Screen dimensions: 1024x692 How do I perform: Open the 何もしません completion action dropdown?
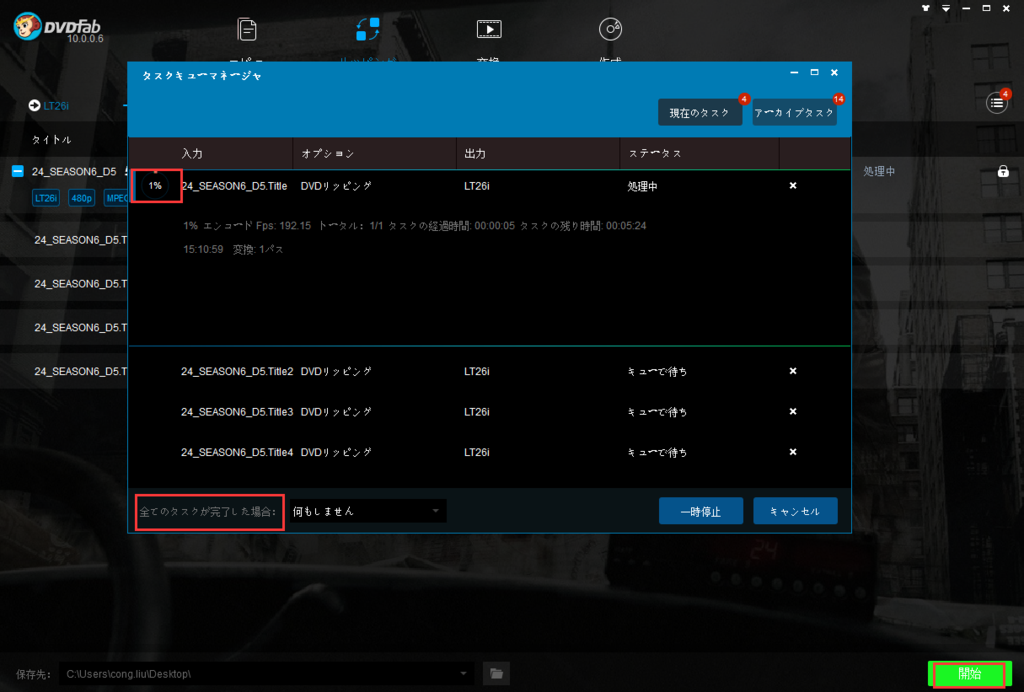click(x=368, y=511)
